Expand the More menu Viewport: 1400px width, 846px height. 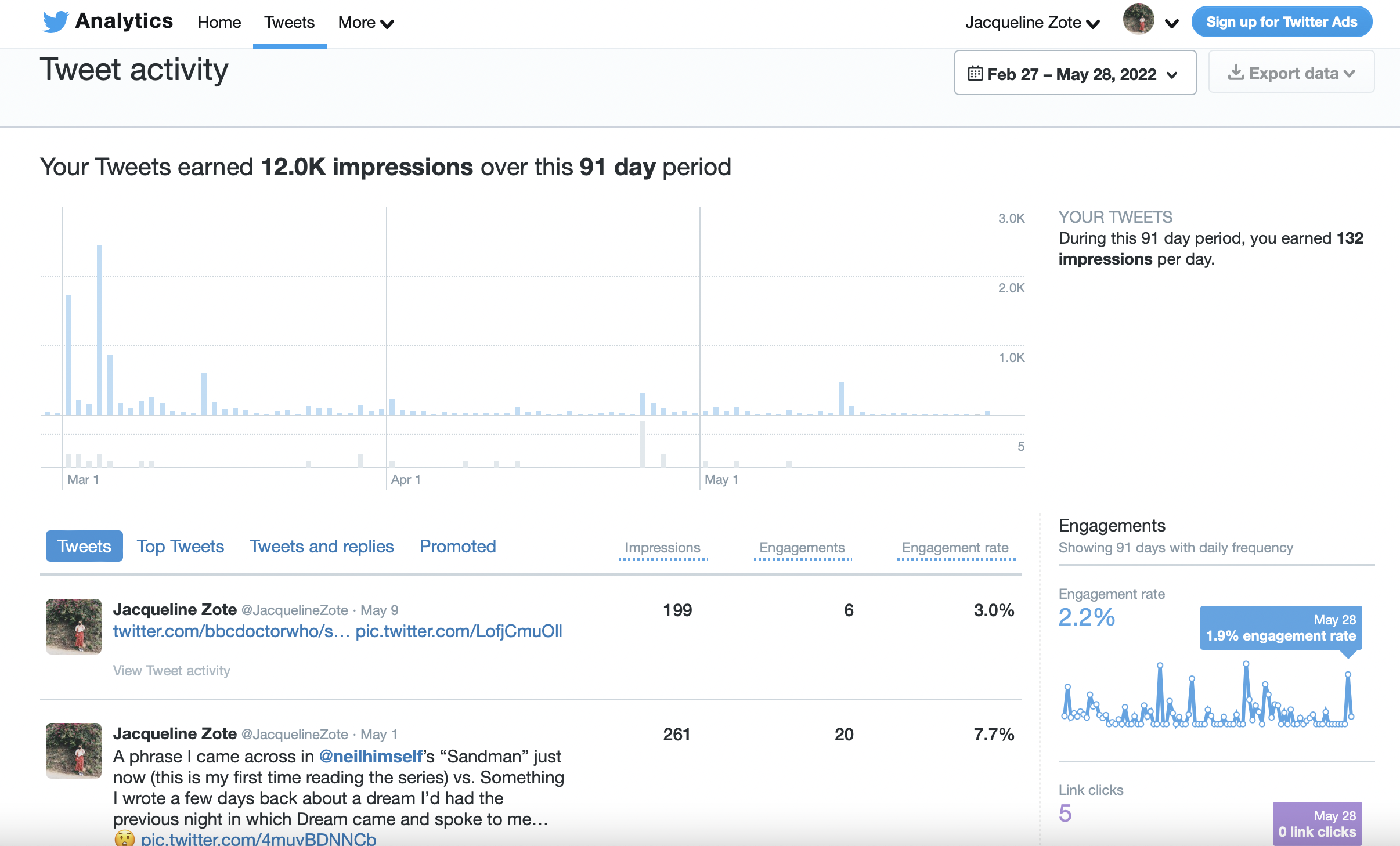(366, 23)
